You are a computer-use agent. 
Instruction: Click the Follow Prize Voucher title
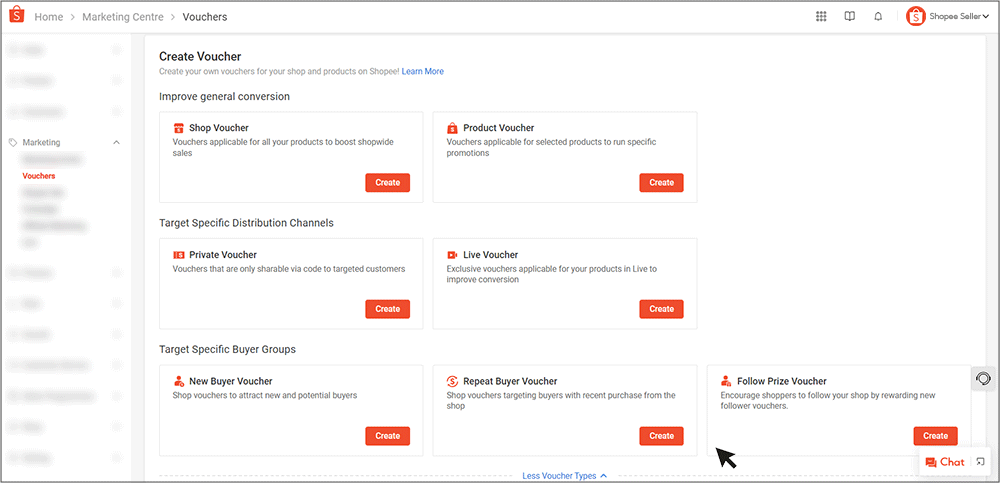point(782,382)
